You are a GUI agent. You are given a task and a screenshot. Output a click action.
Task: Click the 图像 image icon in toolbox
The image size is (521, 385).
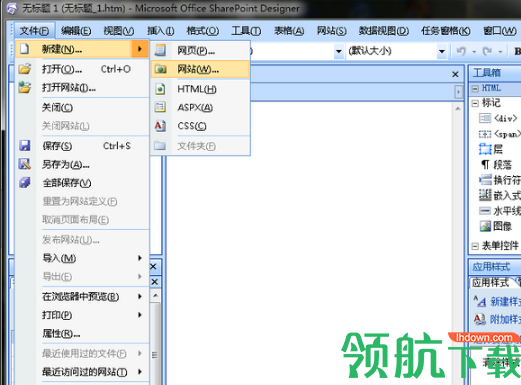(x=485, y=226)
